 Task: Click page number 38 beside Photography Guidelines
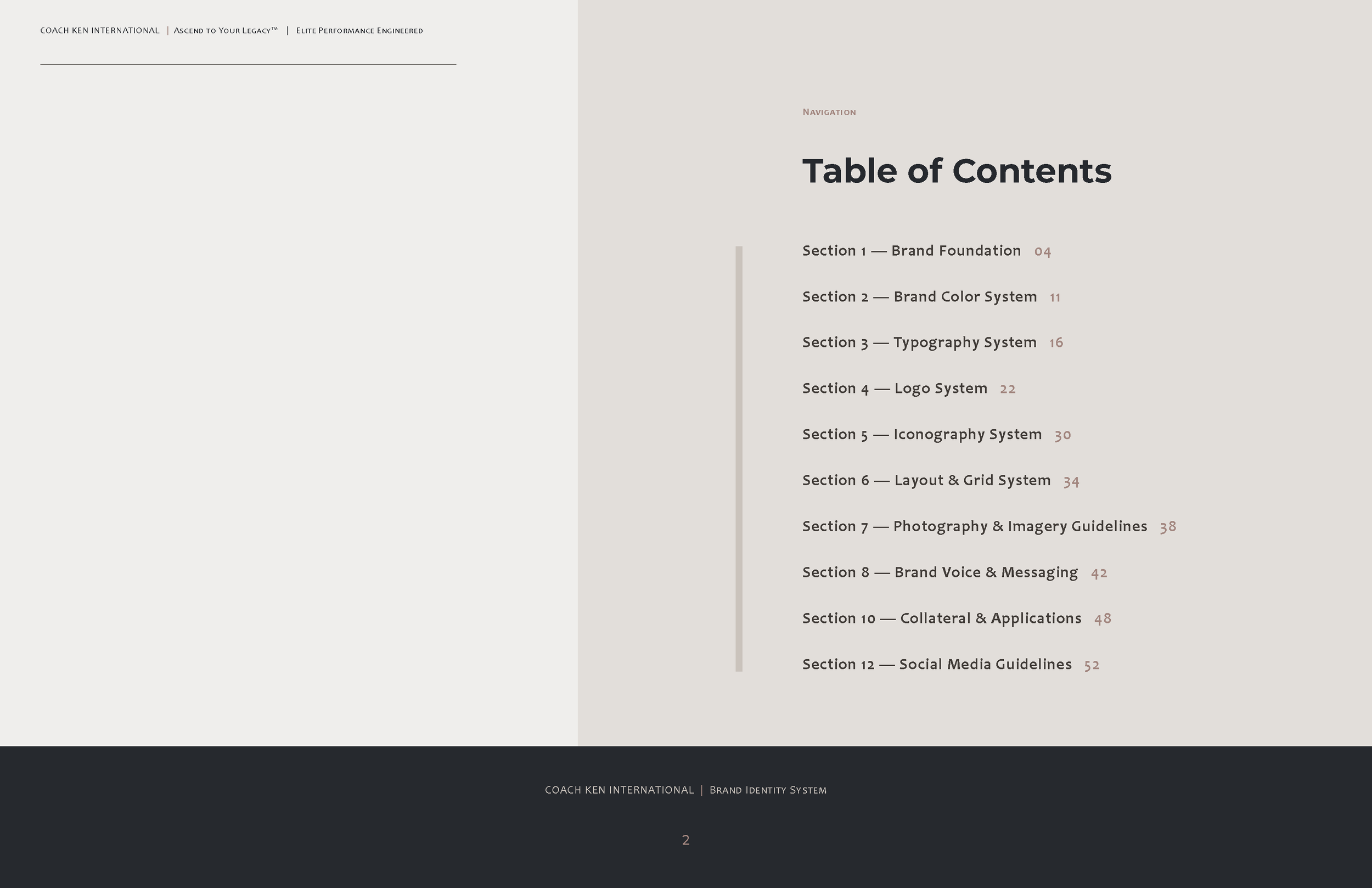[x=1168, y=527]
